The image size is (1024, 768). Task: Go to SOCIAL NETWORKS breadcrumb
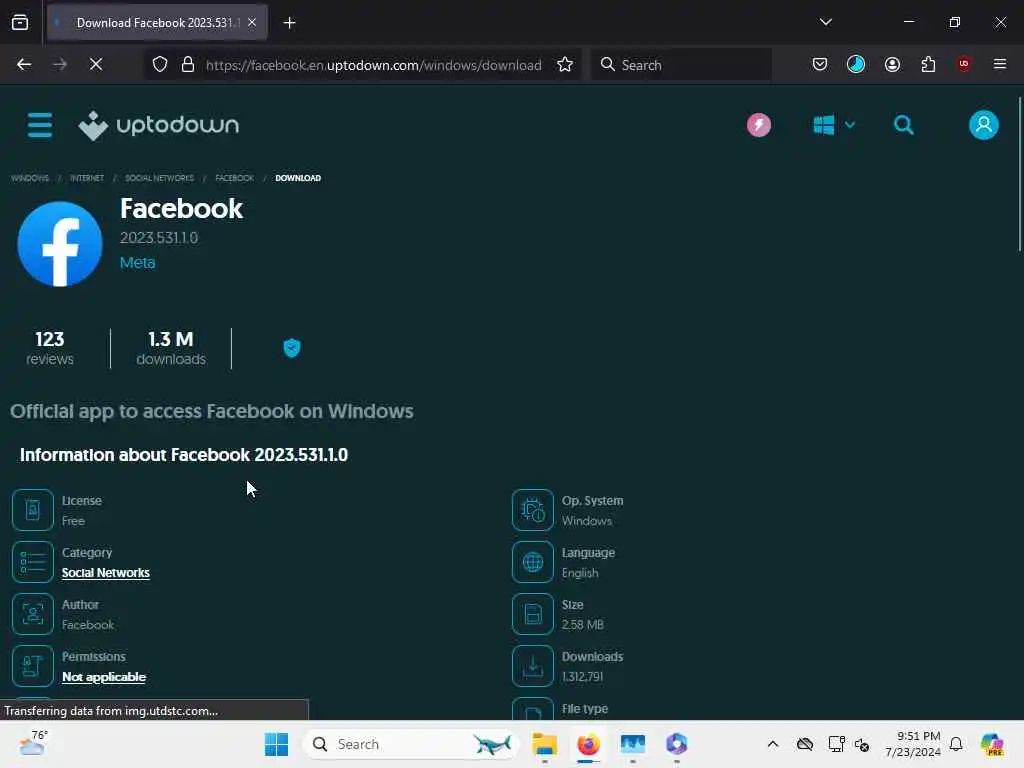pos(159,178)
